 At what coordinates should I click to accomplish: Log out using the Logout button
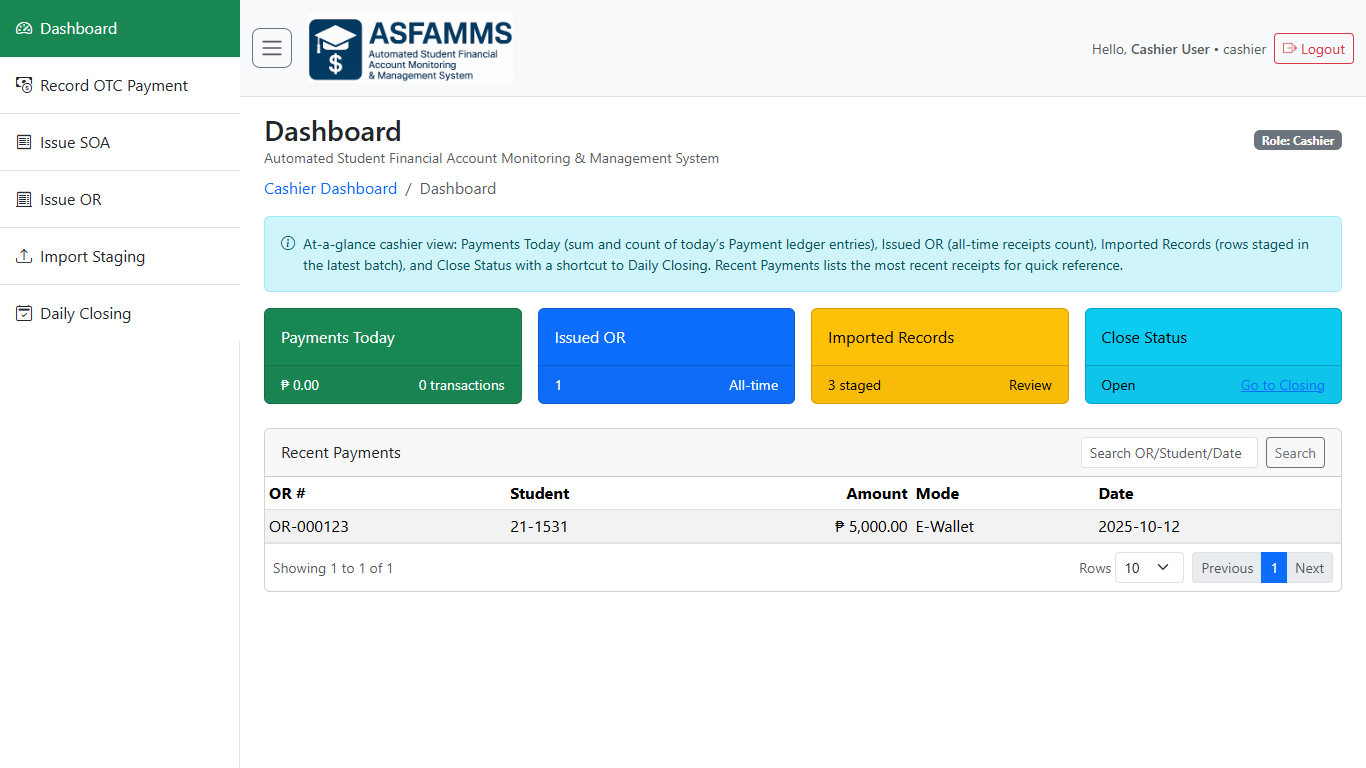(x=1313, y=49)
